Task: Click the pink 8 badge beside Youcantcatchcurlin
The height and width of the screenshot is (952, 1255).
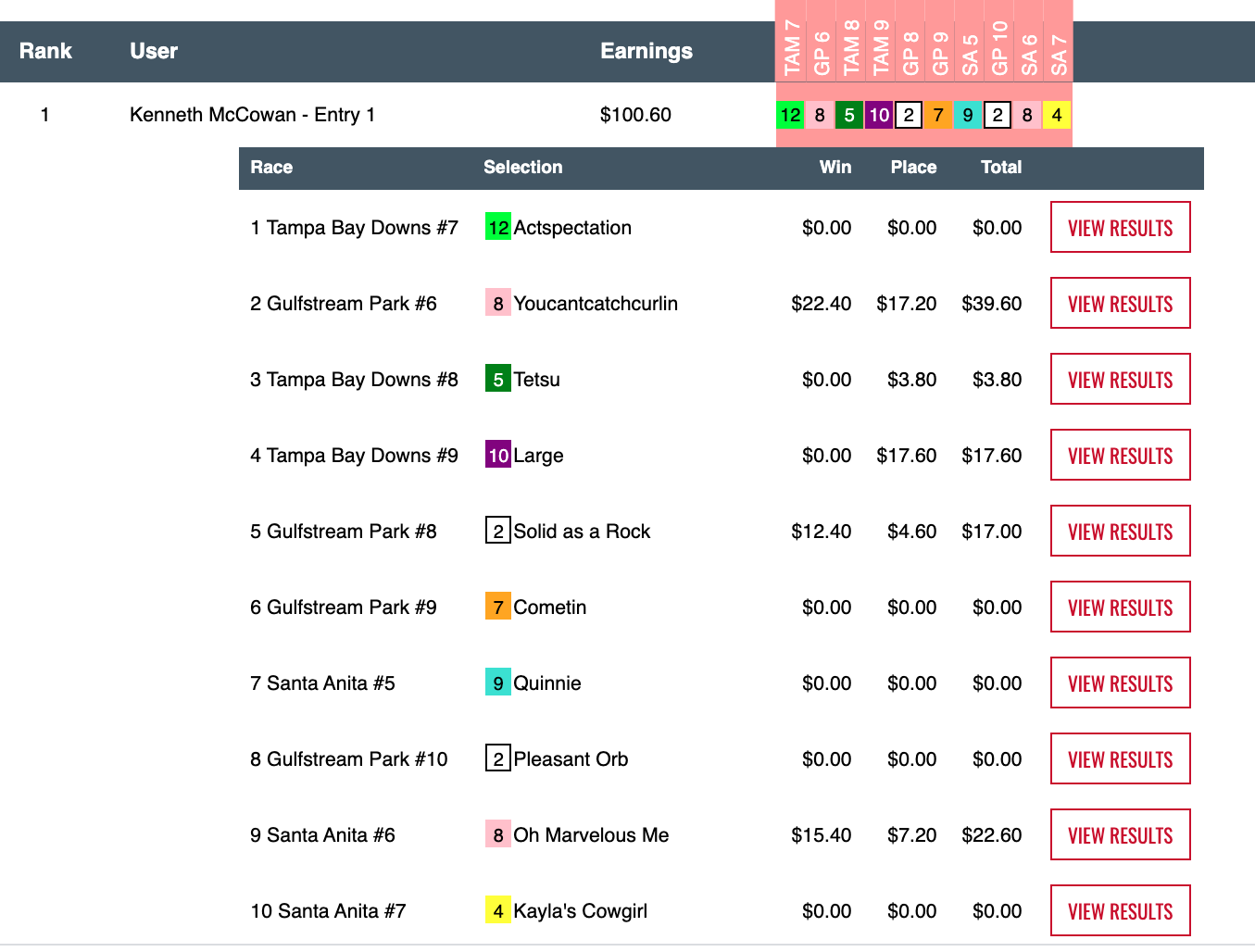Action: tap(497, 304)
